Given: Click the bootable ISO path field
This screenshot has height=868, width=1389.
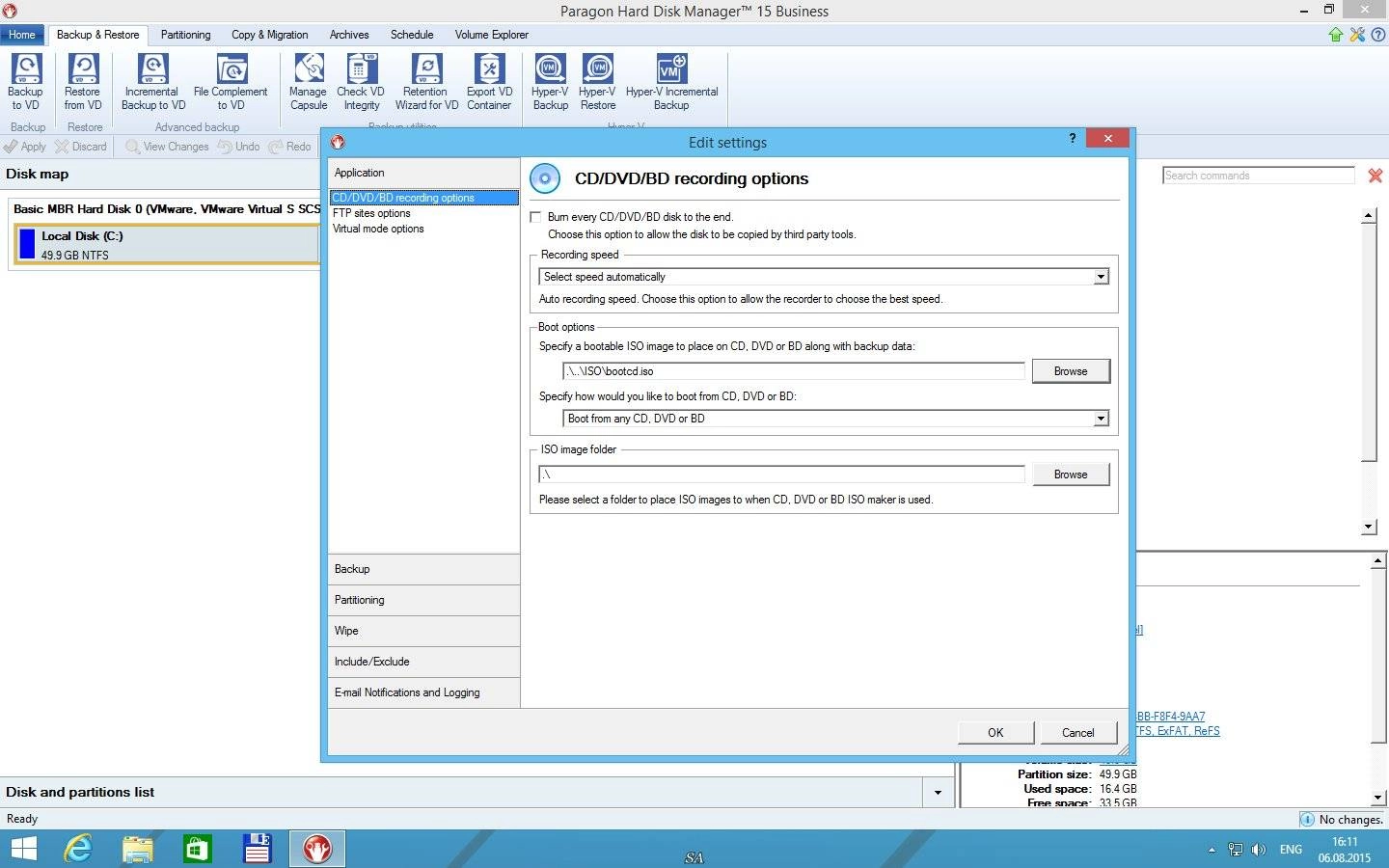Looking at the screenshot, I should (x=793, y=371).
